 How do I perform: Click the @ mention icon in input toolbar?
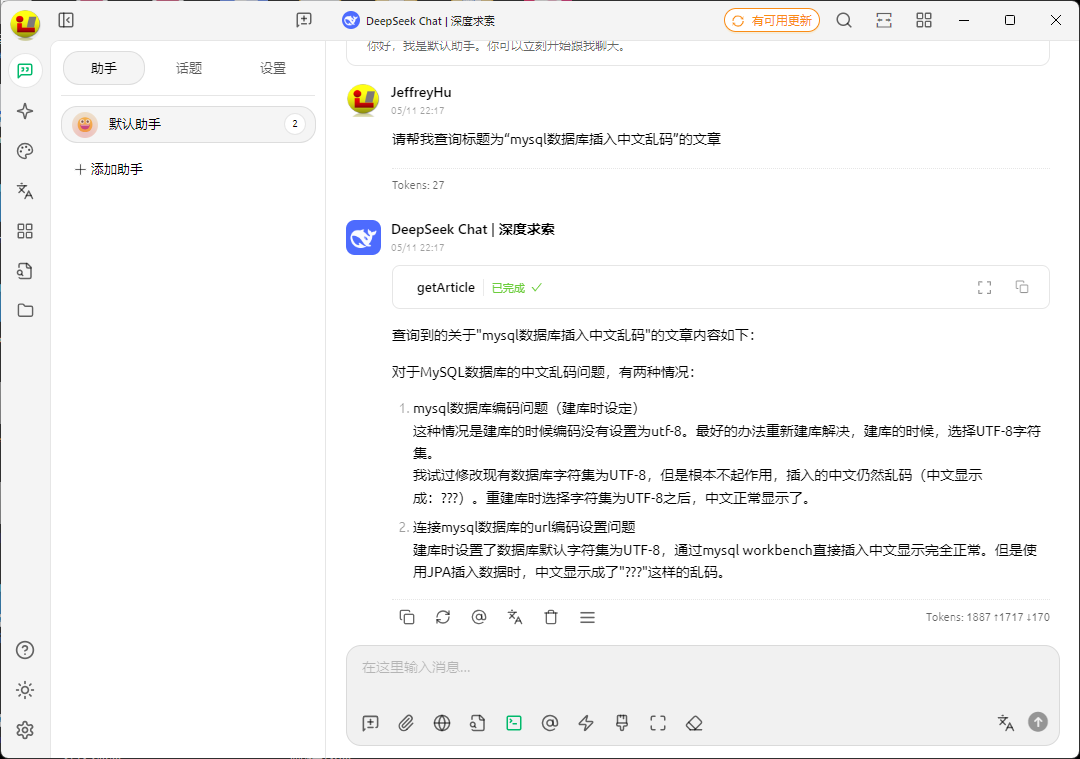coord(550,722)
